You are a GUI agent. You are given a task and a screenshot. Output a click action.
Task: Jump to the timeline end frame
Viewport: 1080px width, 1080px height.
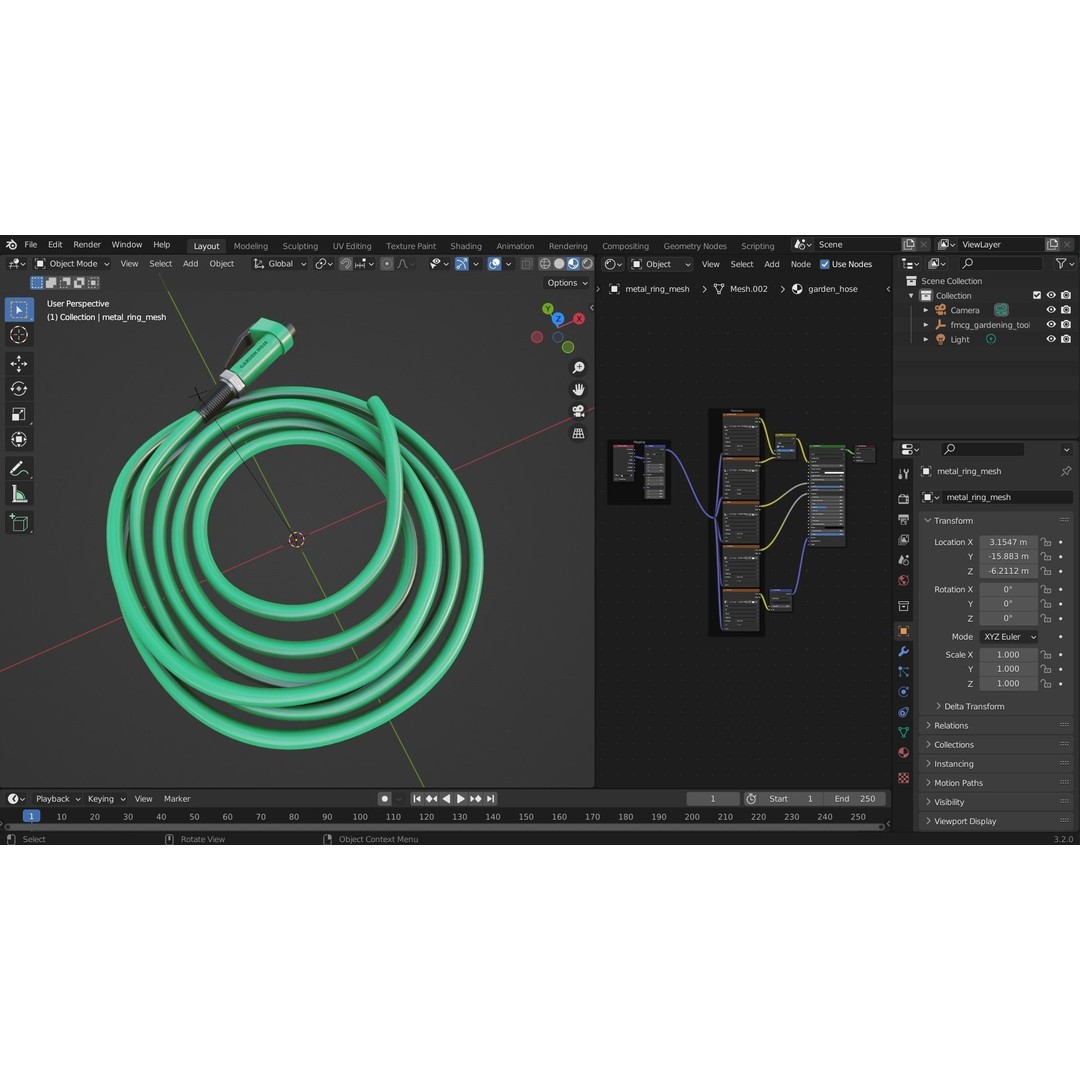[490, 799]
